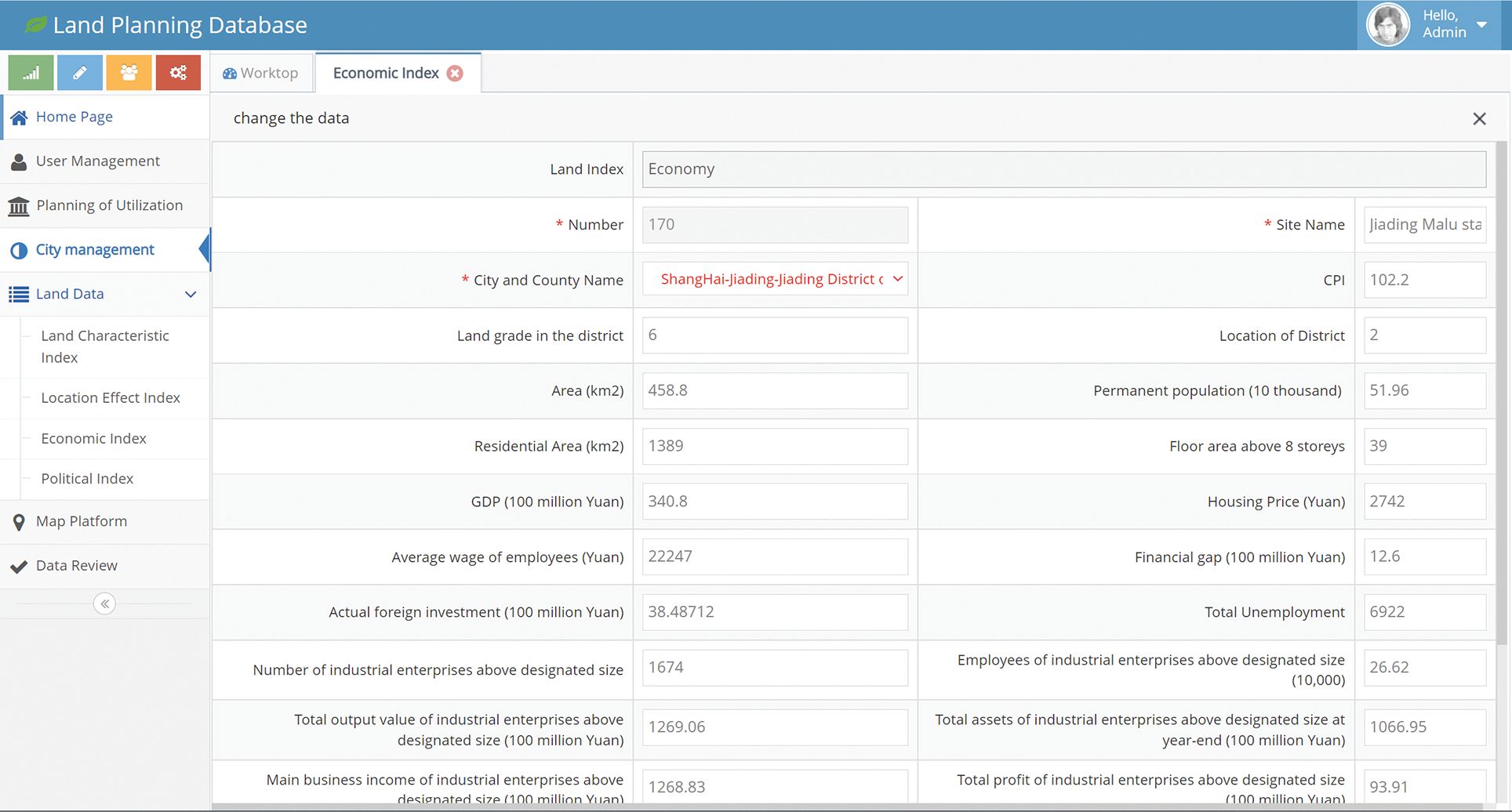Go to the Home Page
The image size is (1512, 812).
(x=74, y=117)
